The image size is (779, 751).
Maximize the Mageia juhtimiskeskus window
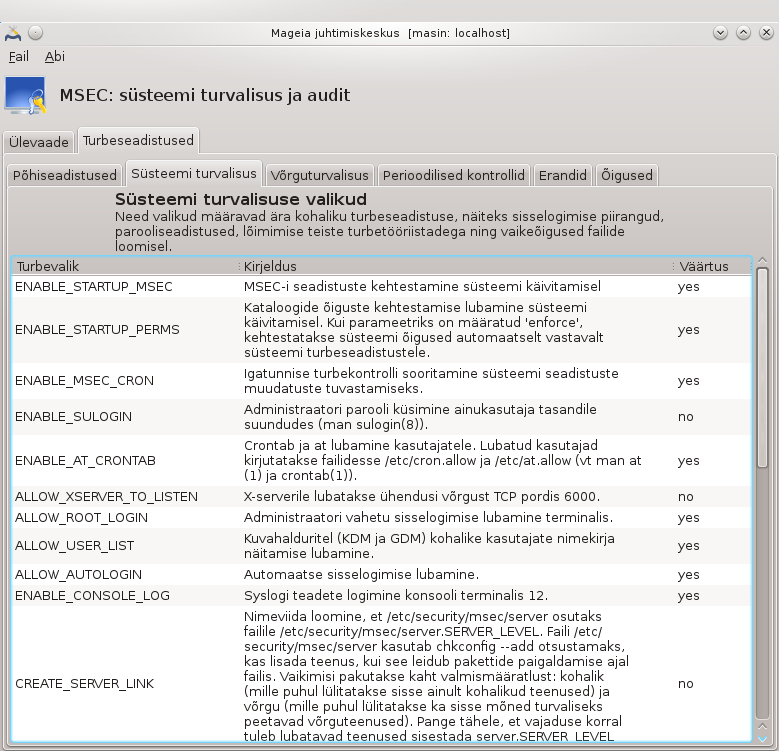click(x=743, y=33)
